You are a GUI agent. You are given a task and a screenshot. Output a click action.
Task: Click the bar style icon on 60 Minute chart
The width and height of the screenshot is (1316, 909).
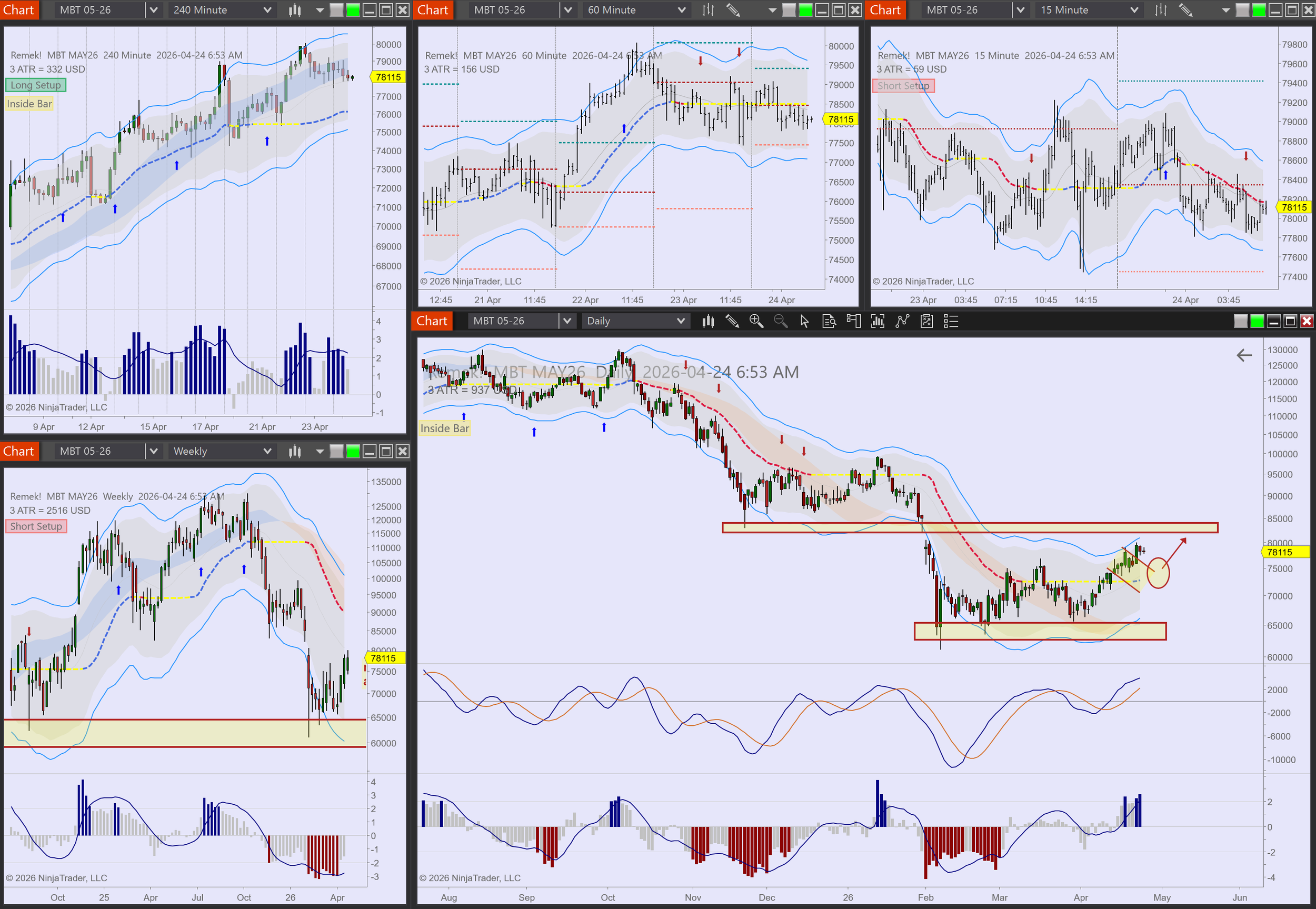708,9
